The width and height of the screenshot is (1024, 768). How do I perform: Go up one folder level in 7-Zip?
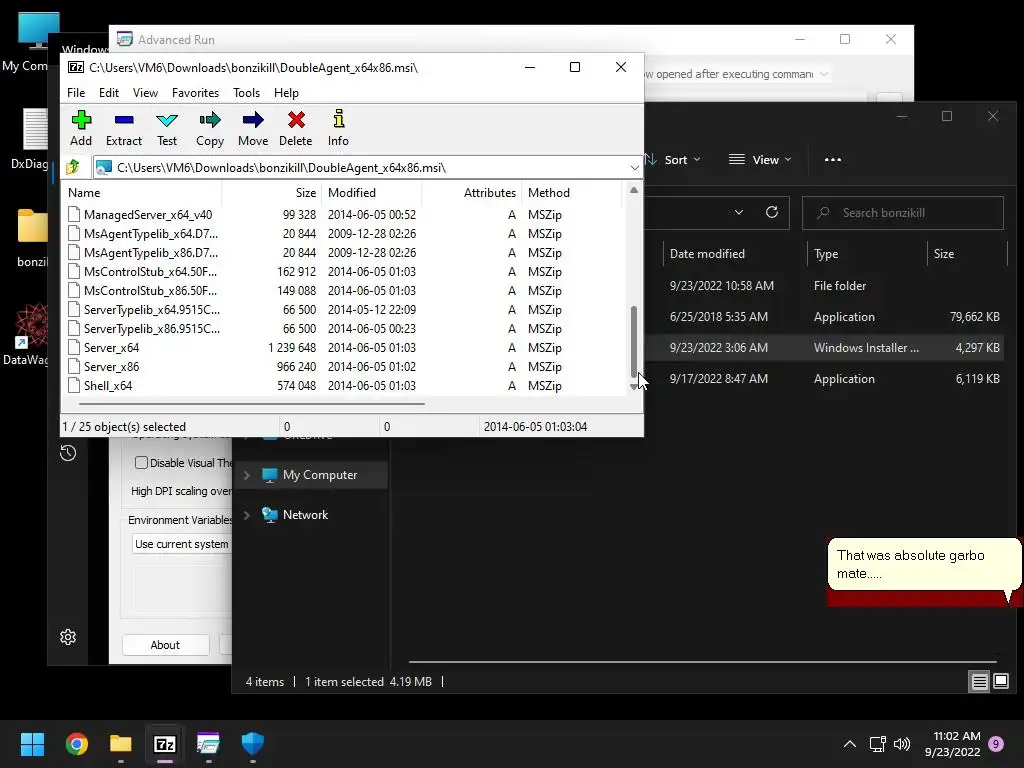pos(73,167)
